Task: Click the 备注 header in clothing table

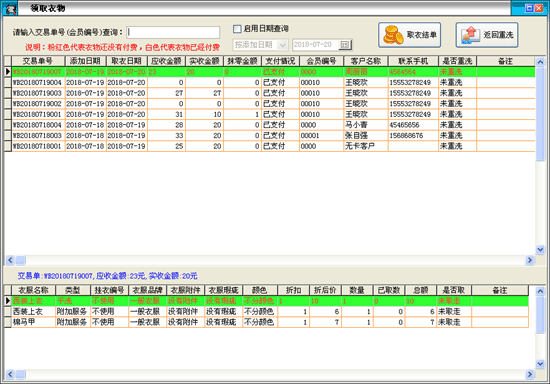Action: (500, 290)
